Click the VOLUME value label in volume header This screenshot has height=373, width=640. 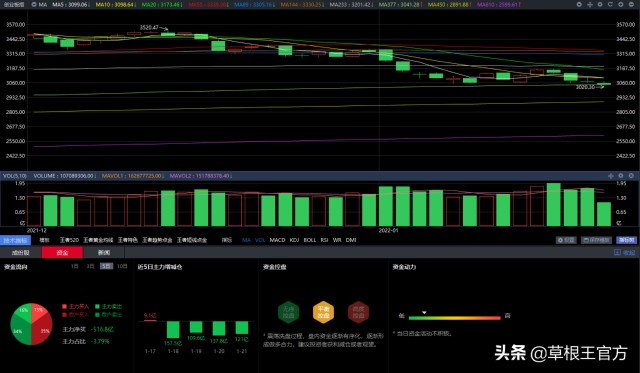[x=64, y=176]
